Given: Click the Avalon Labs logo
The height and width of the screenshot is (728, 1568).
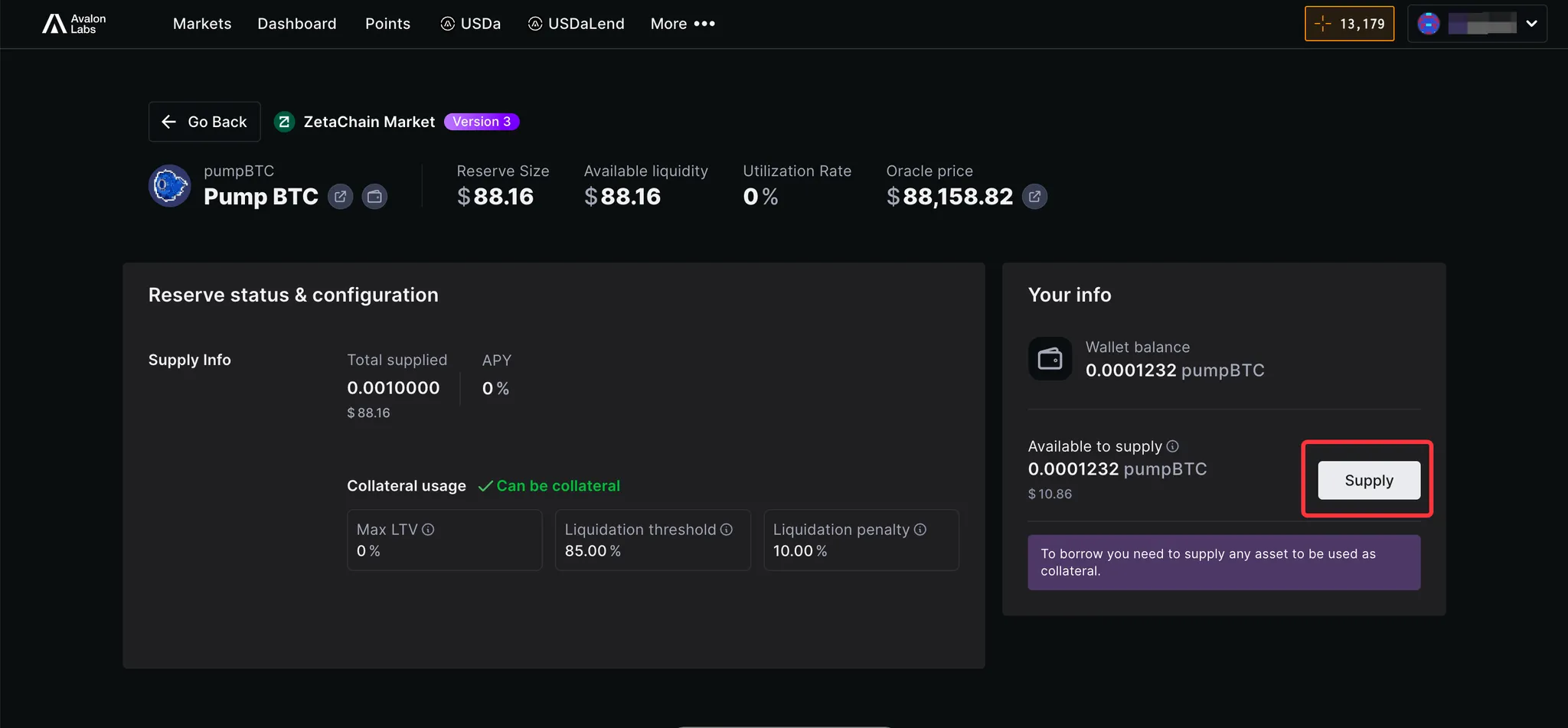Looking at the screenshot, I should click(73, 24).
